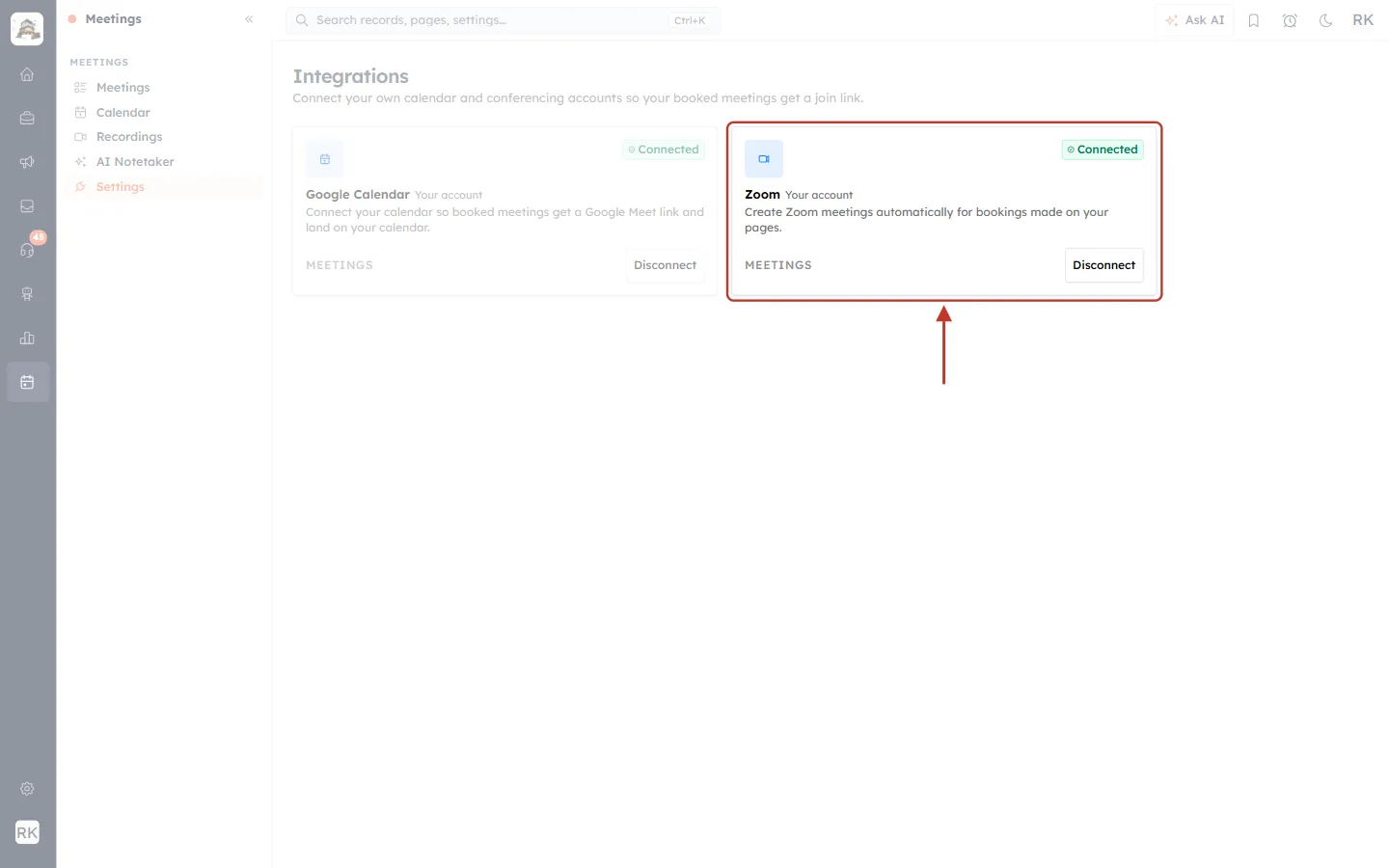1389x868 pixels.
Task: Open the robot icon in left rail
Action: [27, 294]
